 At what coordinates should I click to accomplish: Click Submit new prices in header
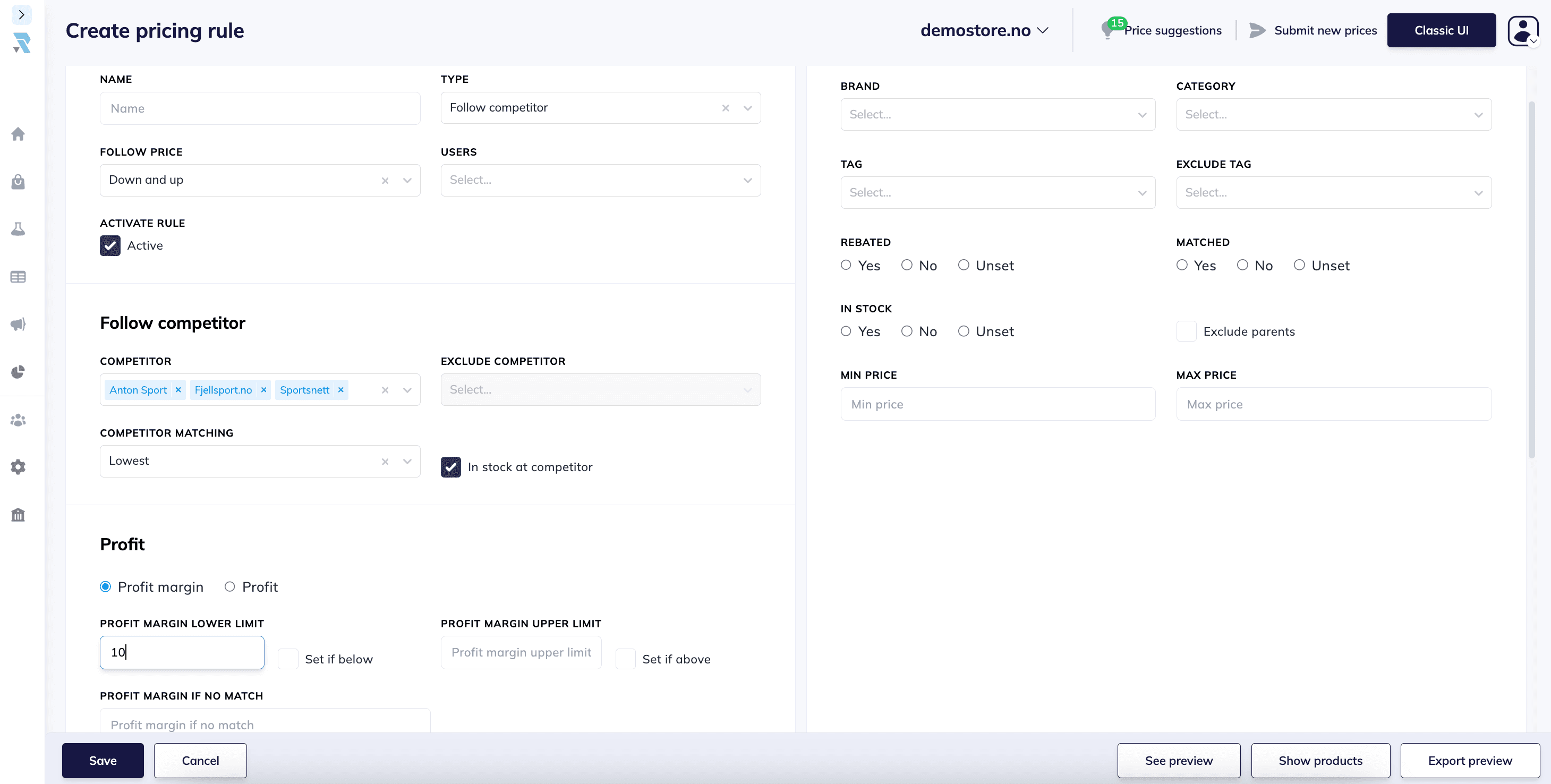(1325, 30)
